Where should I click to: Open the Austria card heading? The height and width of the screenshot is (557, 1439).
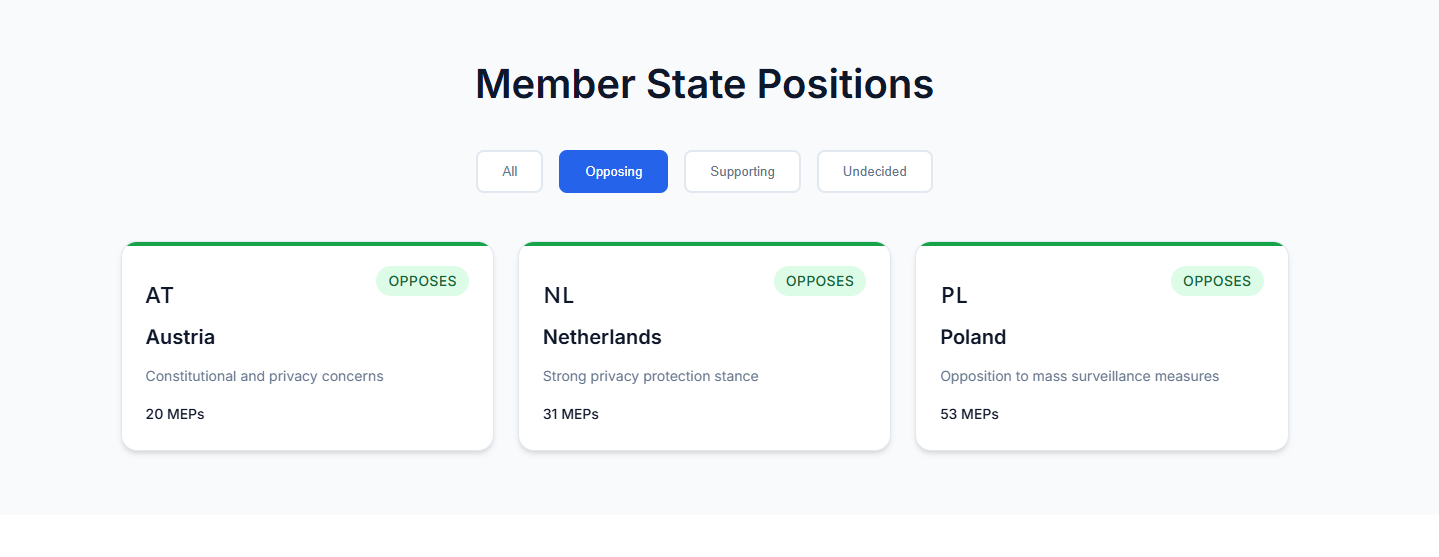[180, 337]
